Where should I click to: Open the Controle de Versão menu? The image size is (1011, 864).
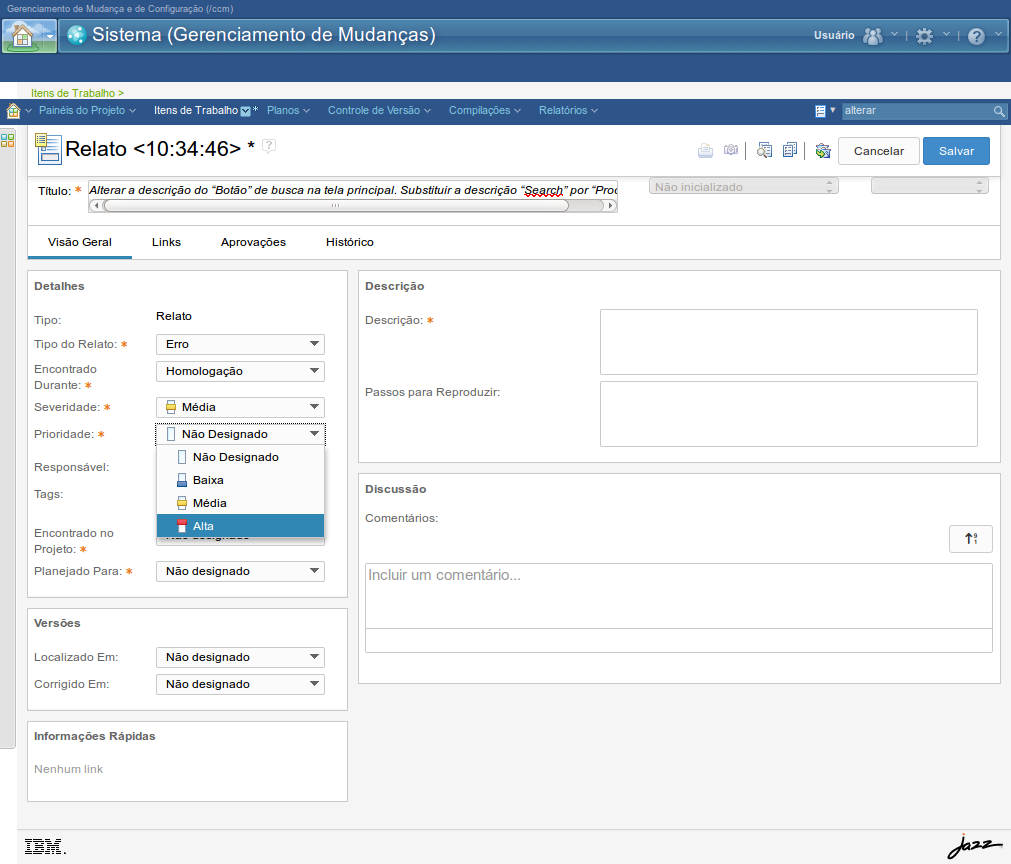click(379, 111)
